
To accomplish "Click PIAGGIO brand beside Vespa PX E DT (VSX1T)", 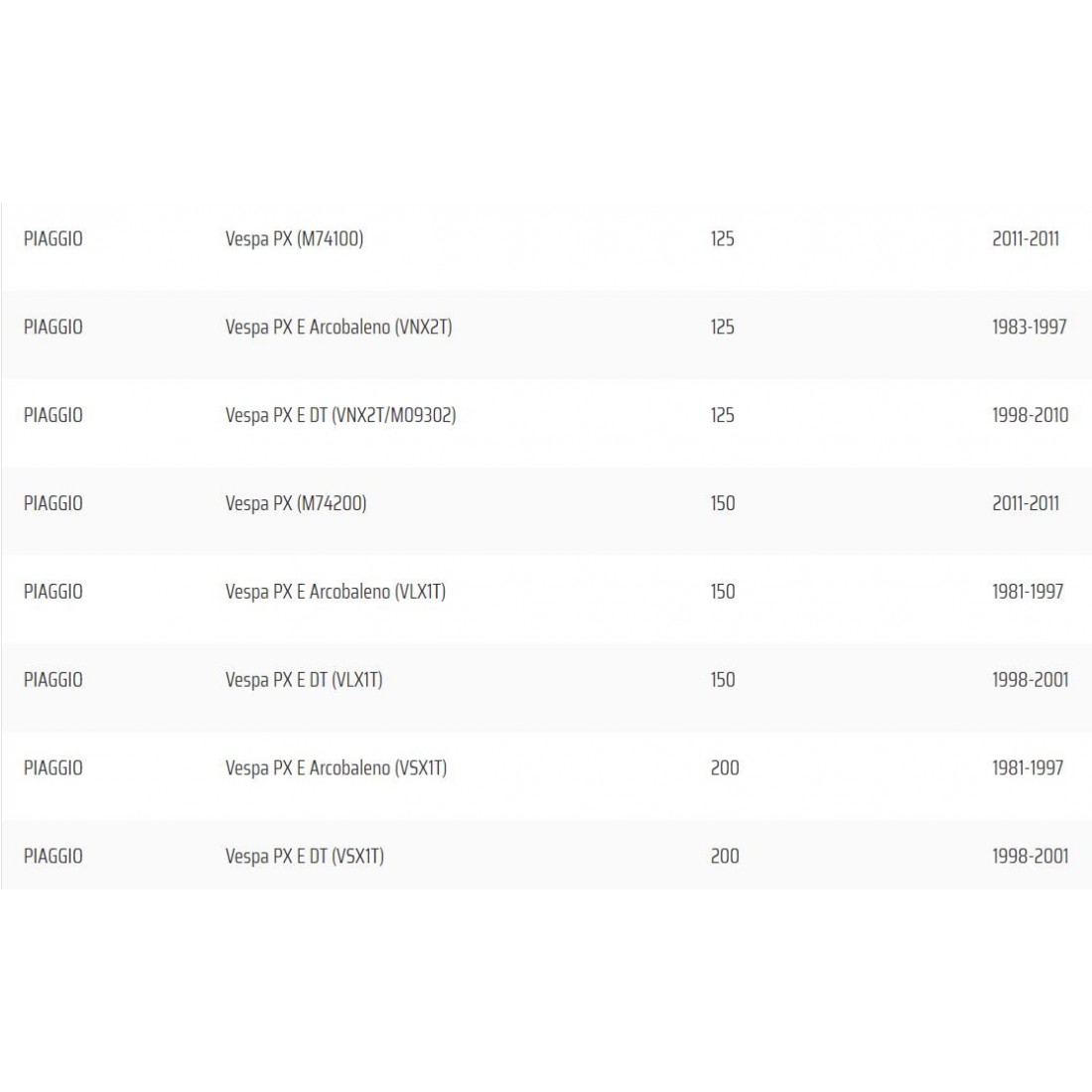I will point(54,857).
